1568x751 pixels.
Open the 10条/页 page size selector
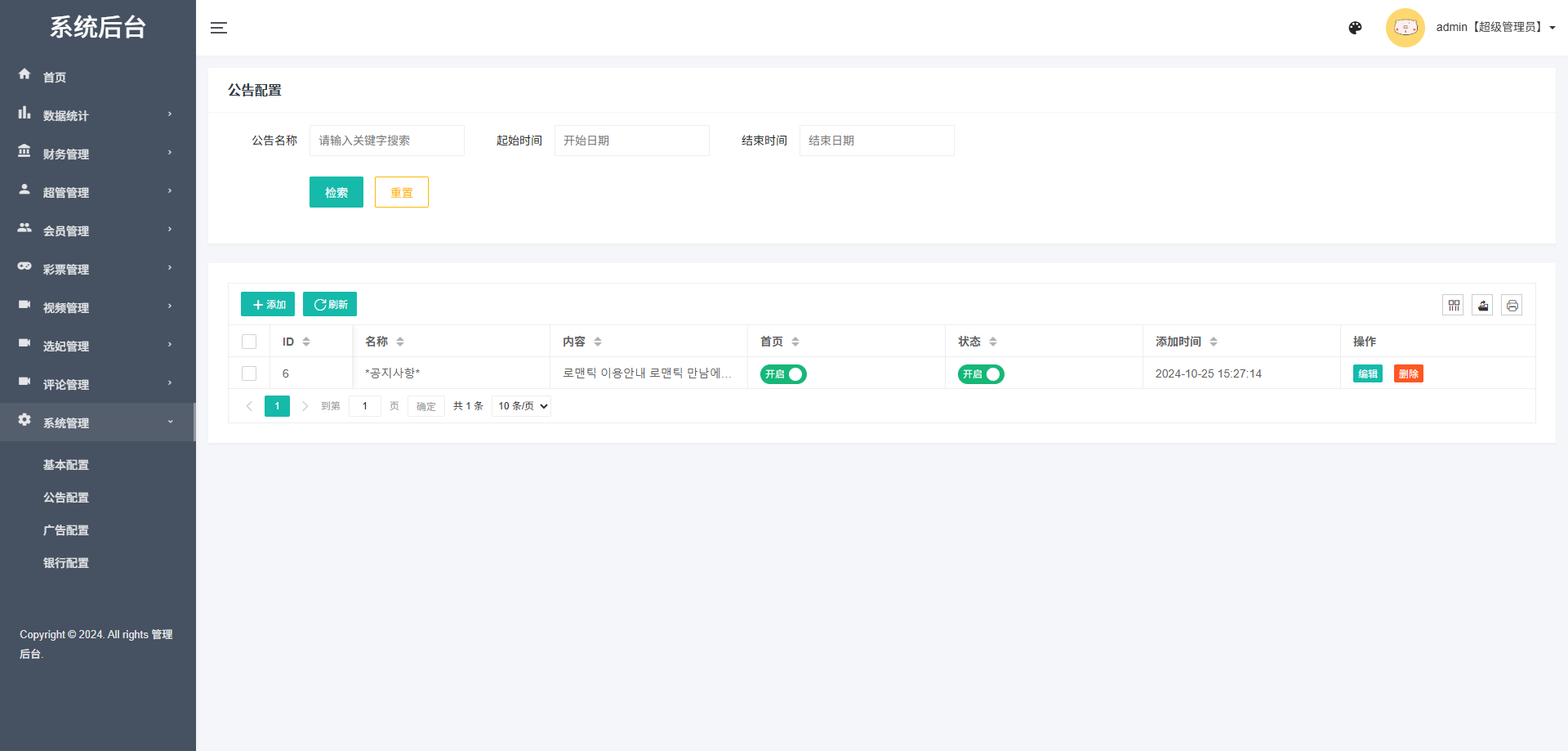(x=520, y=405)
